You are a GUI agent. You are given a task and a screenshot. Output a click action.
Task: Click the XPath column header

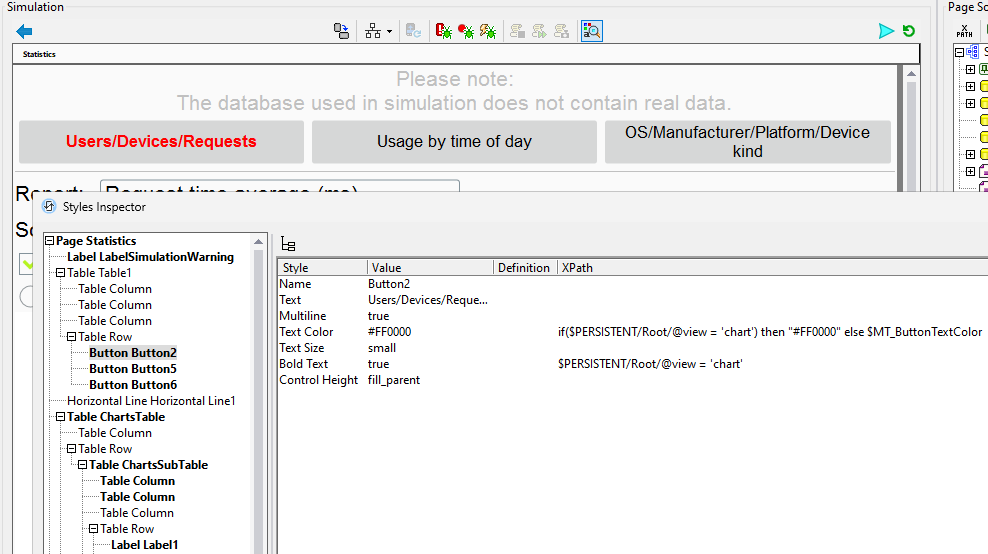[x=577, y=268]
